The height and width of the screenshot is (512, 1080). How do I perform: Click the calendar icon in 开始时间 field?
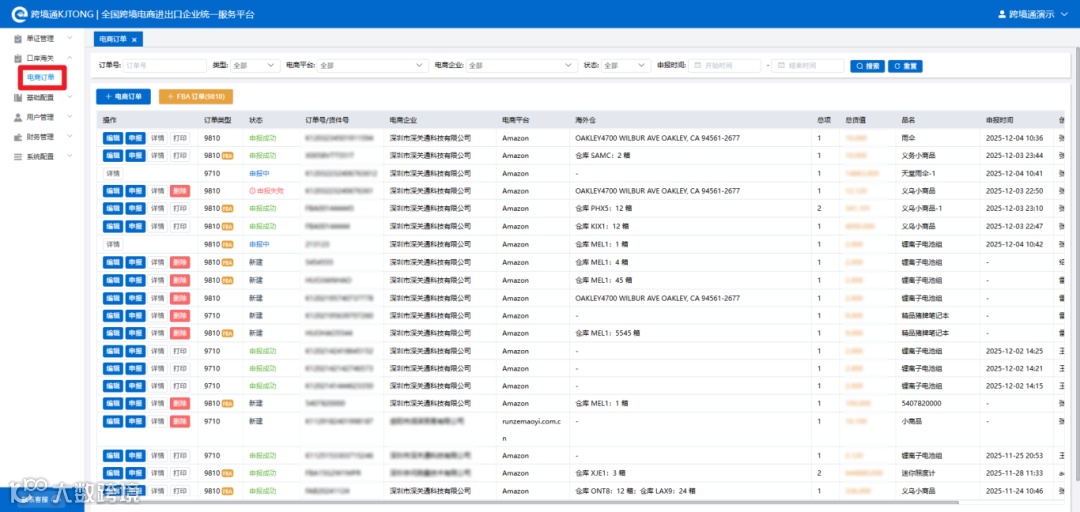[x=698, y=65]
